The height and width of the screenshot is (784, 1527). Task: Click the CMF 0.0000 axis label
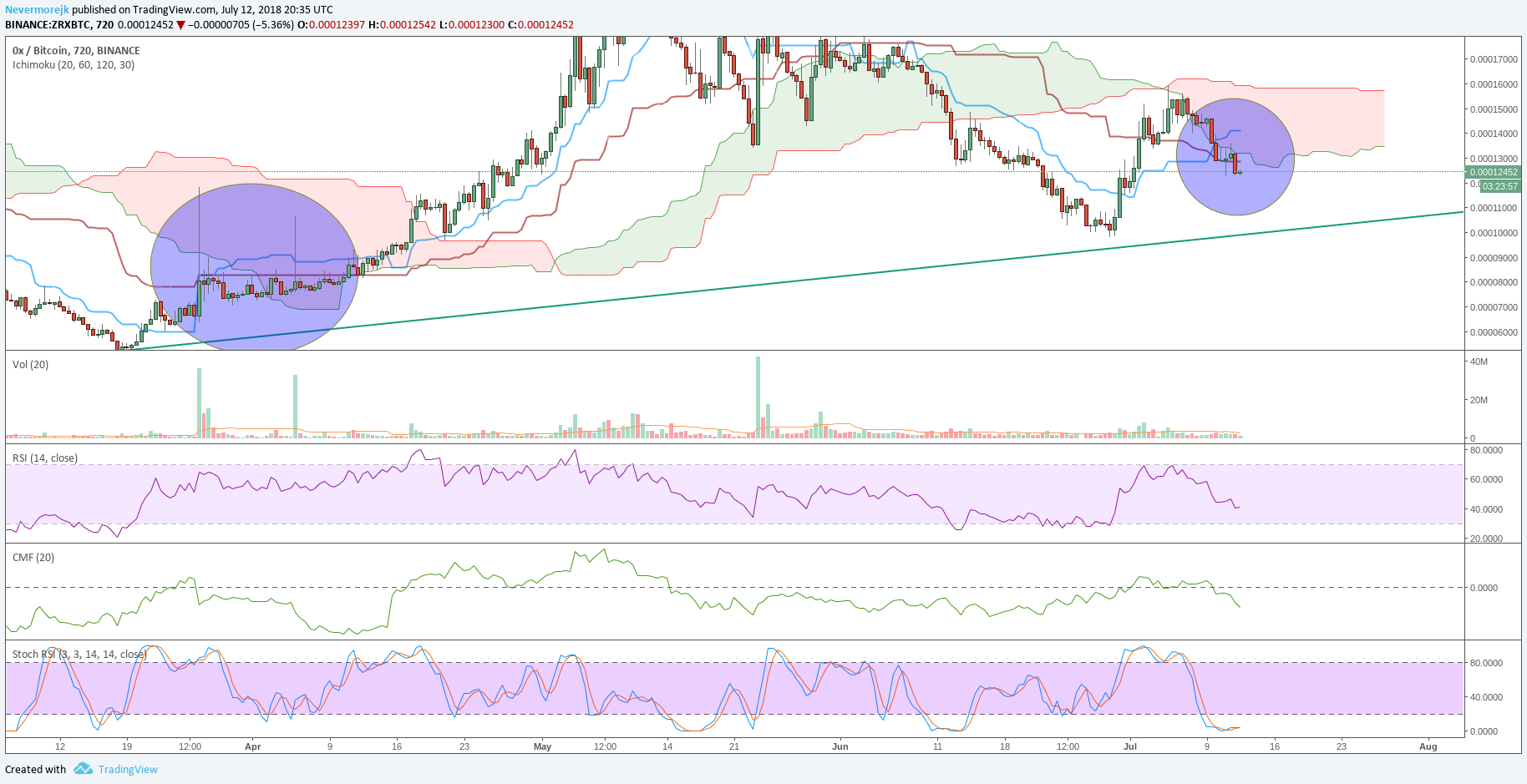tap(1484, 589)
